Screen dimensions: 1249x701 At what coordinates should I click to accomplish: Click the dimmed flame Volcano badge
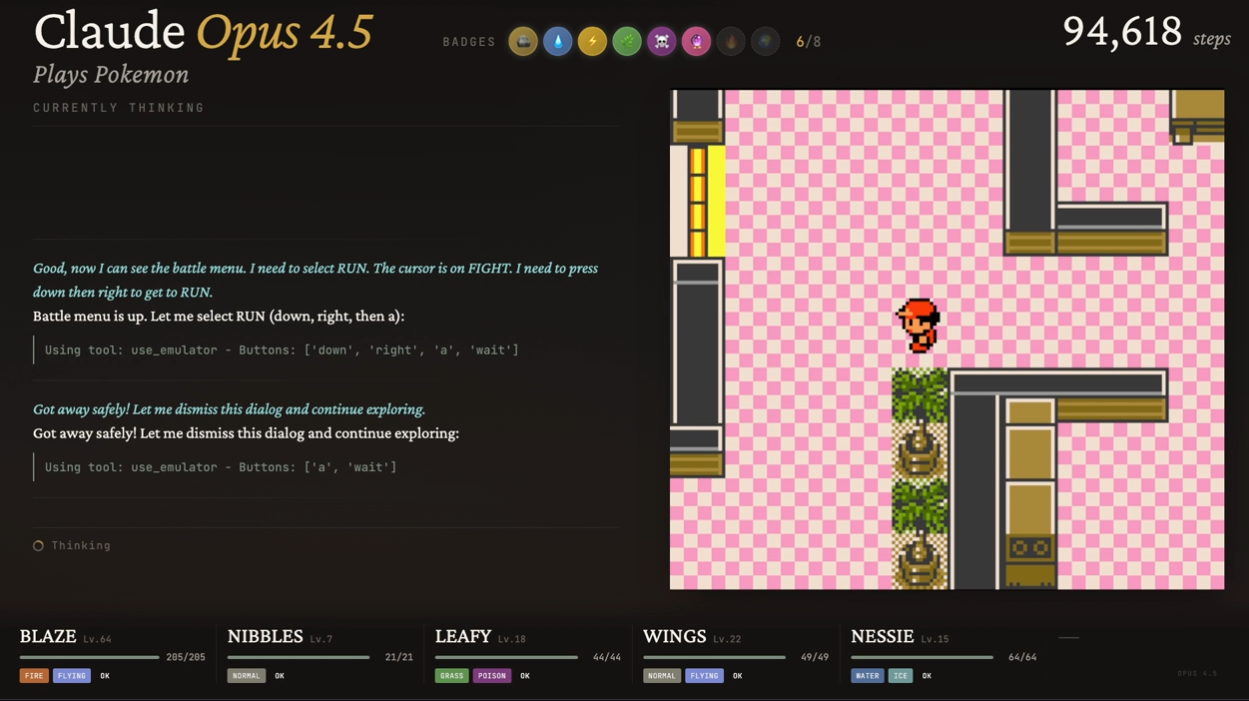[731, 41]
